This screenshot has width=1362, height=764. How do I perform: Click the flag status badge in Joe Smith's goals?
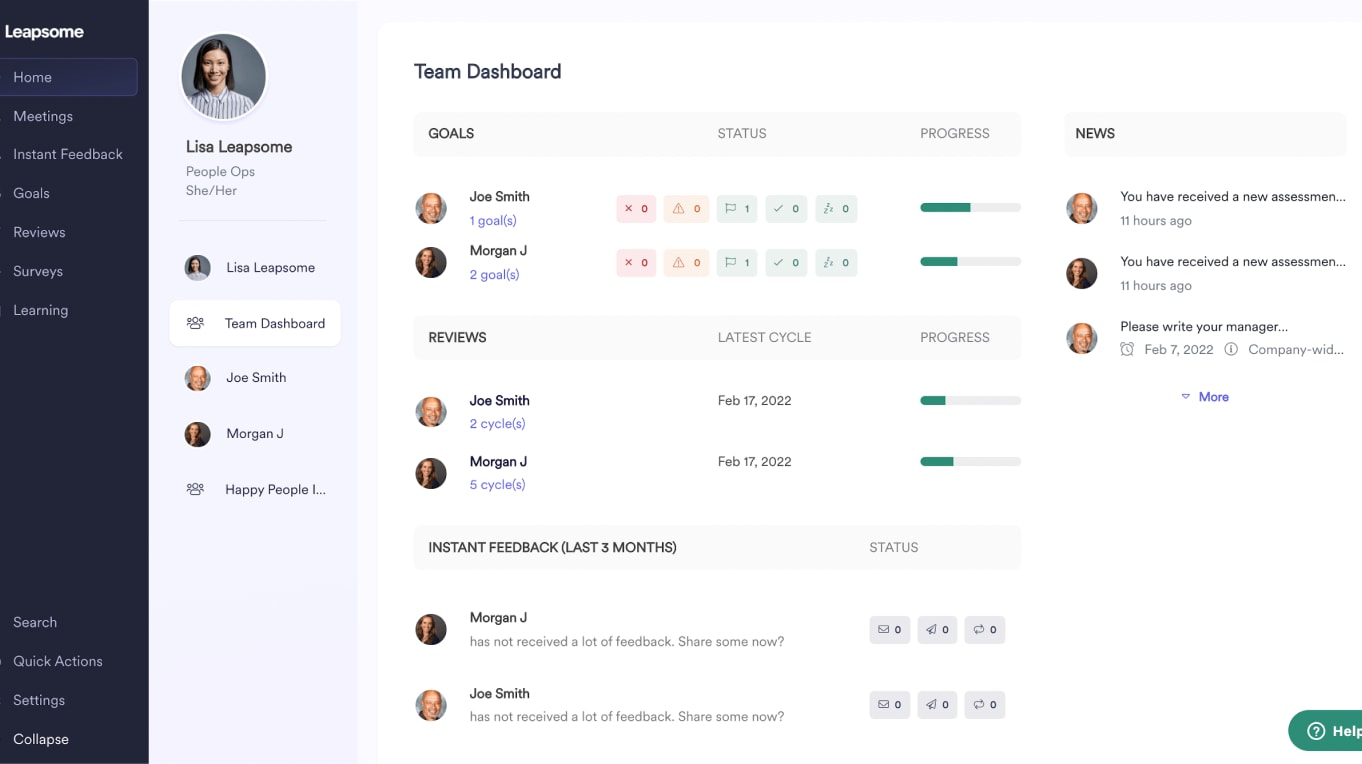pyautogui.click(x=736, y=209)
